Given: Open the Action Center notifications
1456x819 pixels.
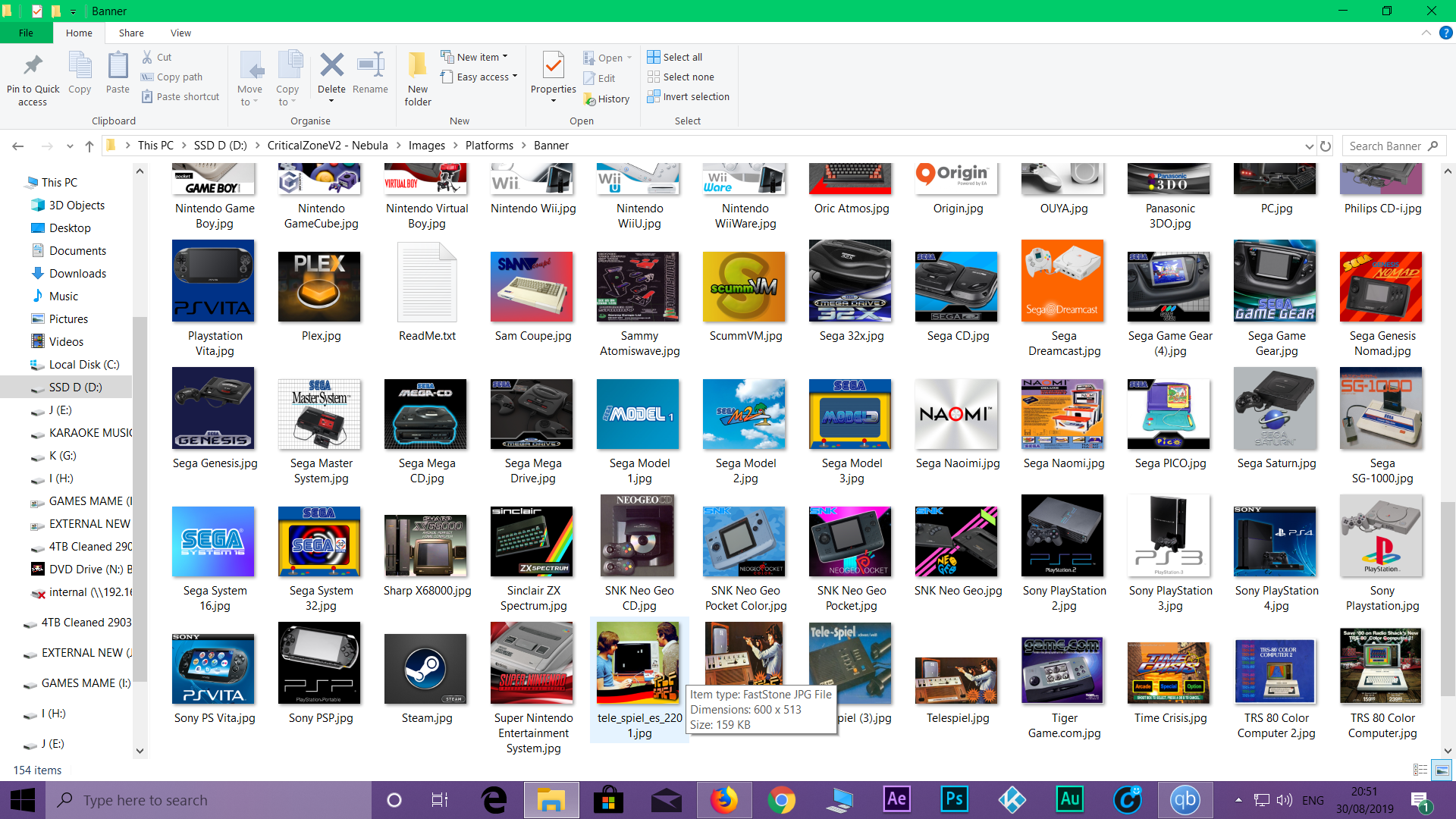Looking at the screenshot, I should click(x=1420, y=800).
